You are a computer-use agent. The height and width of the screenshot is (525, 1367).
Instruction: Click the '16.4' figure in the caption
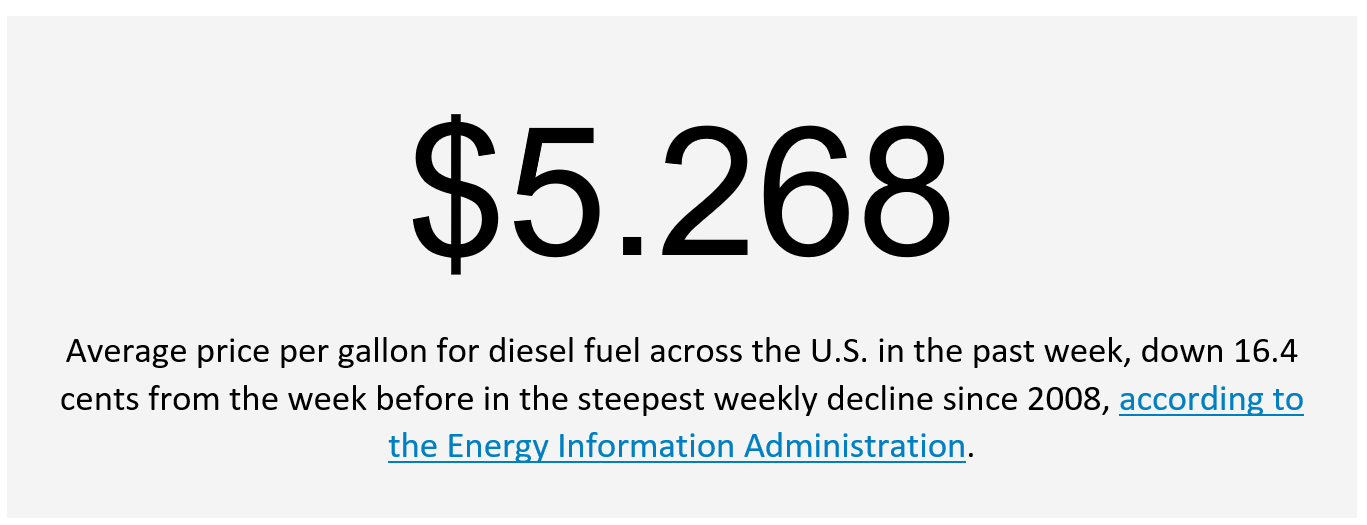click(x=1264, y=351)
